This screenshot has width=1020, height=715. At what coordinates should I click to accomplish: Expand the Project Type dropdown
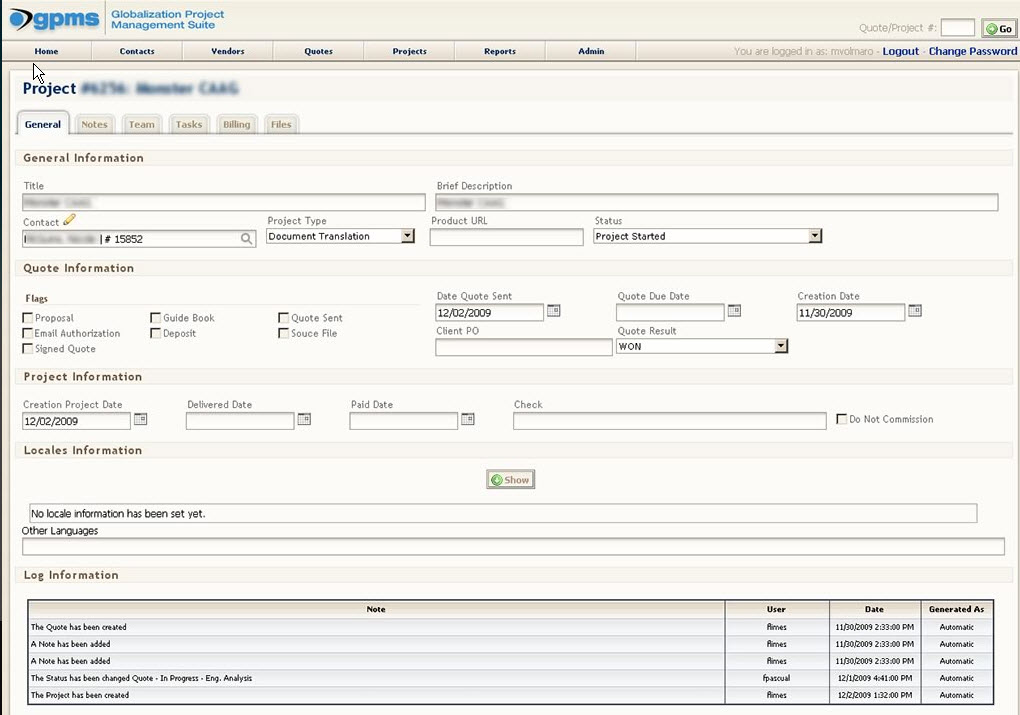coord(407,237)
